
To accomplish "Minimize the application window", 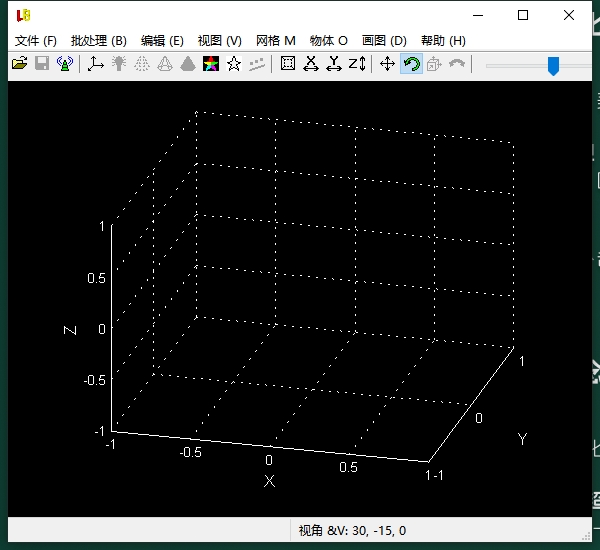I will 478,15.
